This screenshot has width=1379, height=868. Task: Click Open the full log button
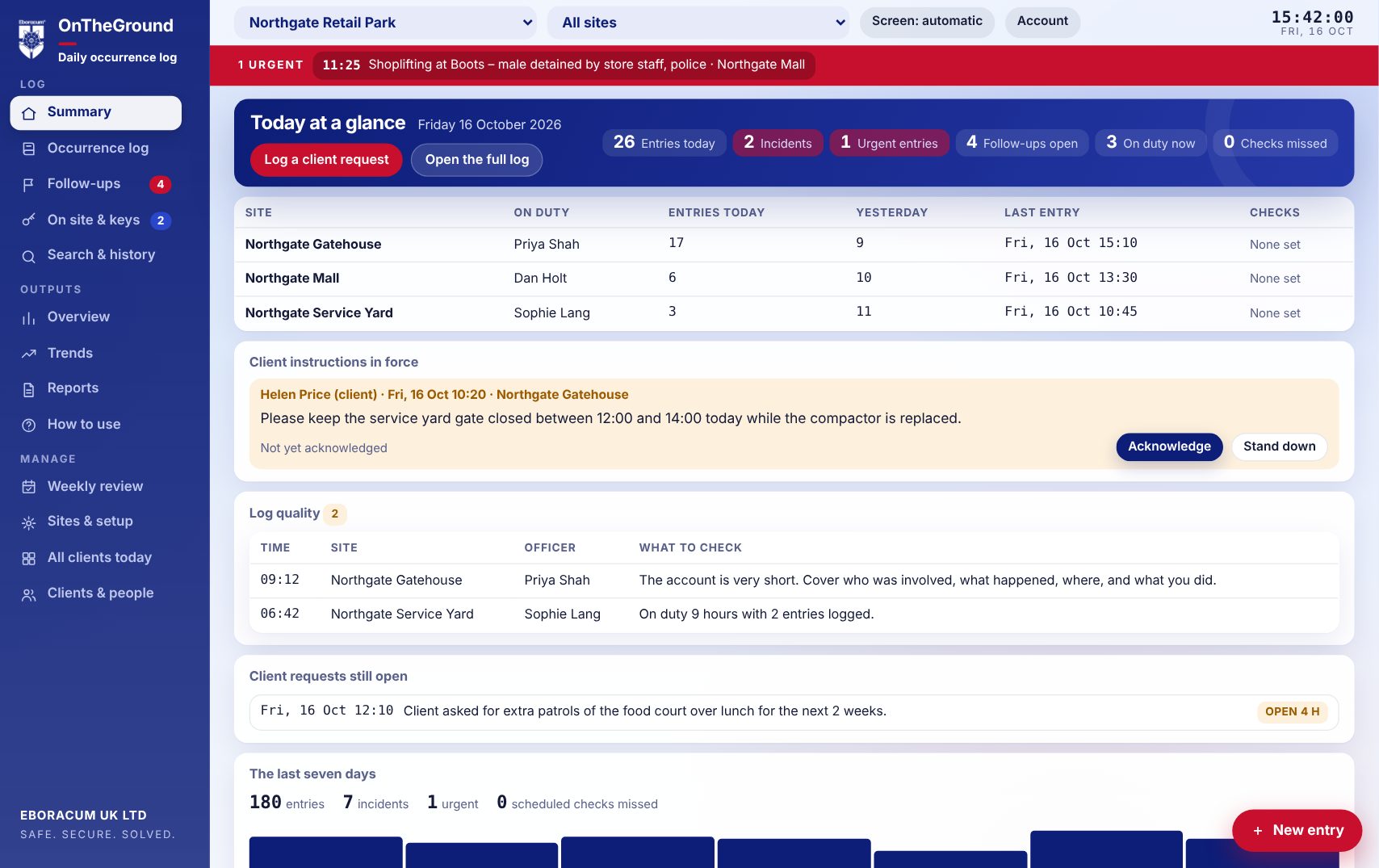477,160
